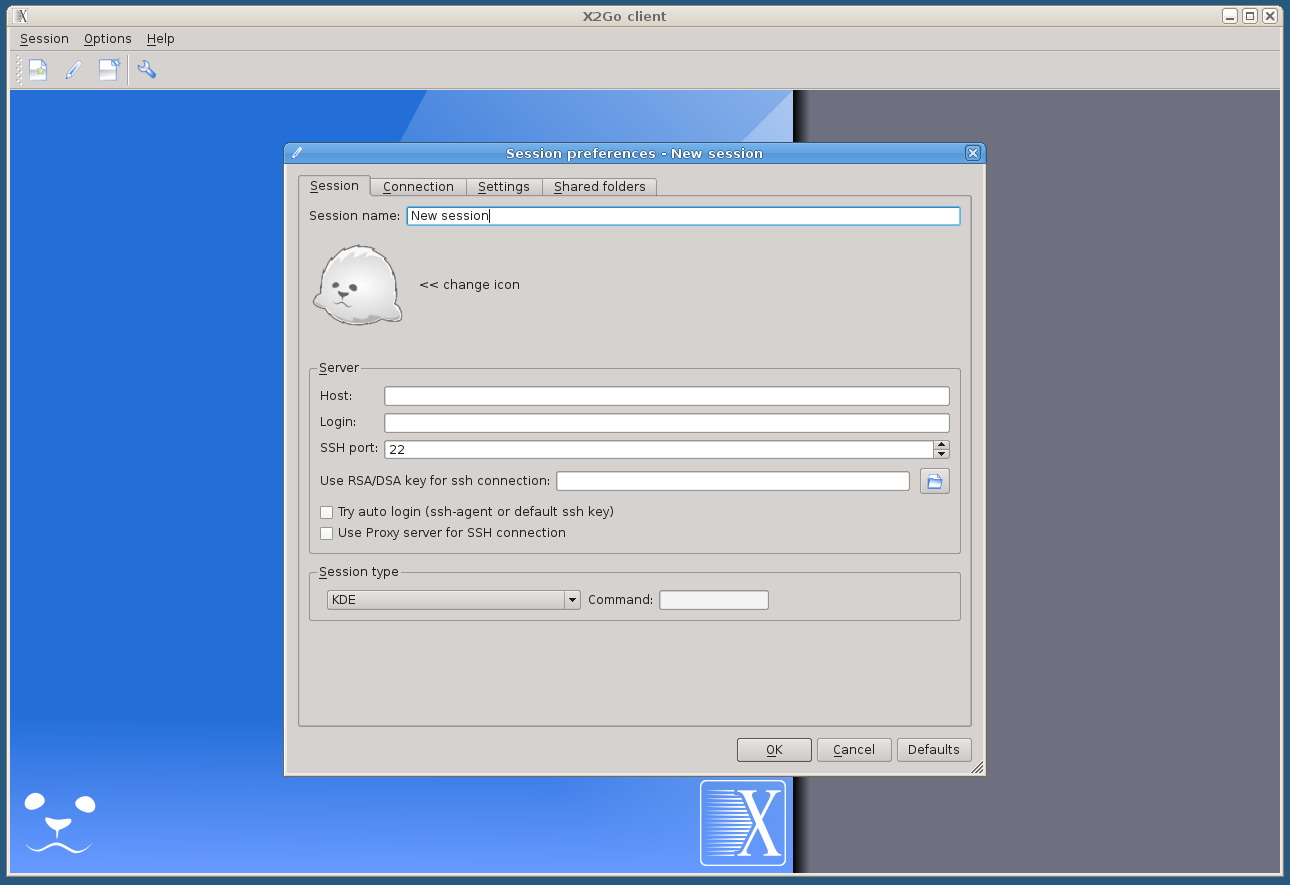Image resolution: width=1290 pixels, height=885 pixels.
Task: Switch to the Shared folders tab
Action: tap(599, 187)
